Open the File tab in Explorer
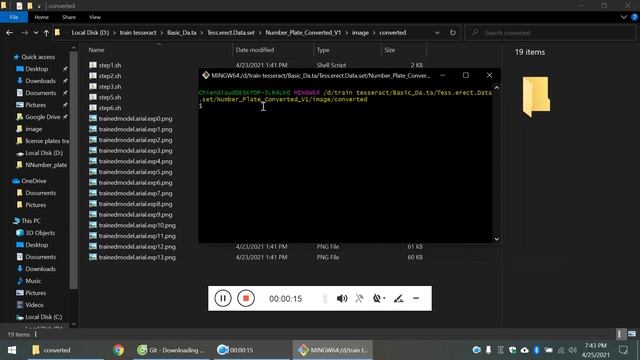This screenshot has width=640, height=360. (x=14, y=17)
